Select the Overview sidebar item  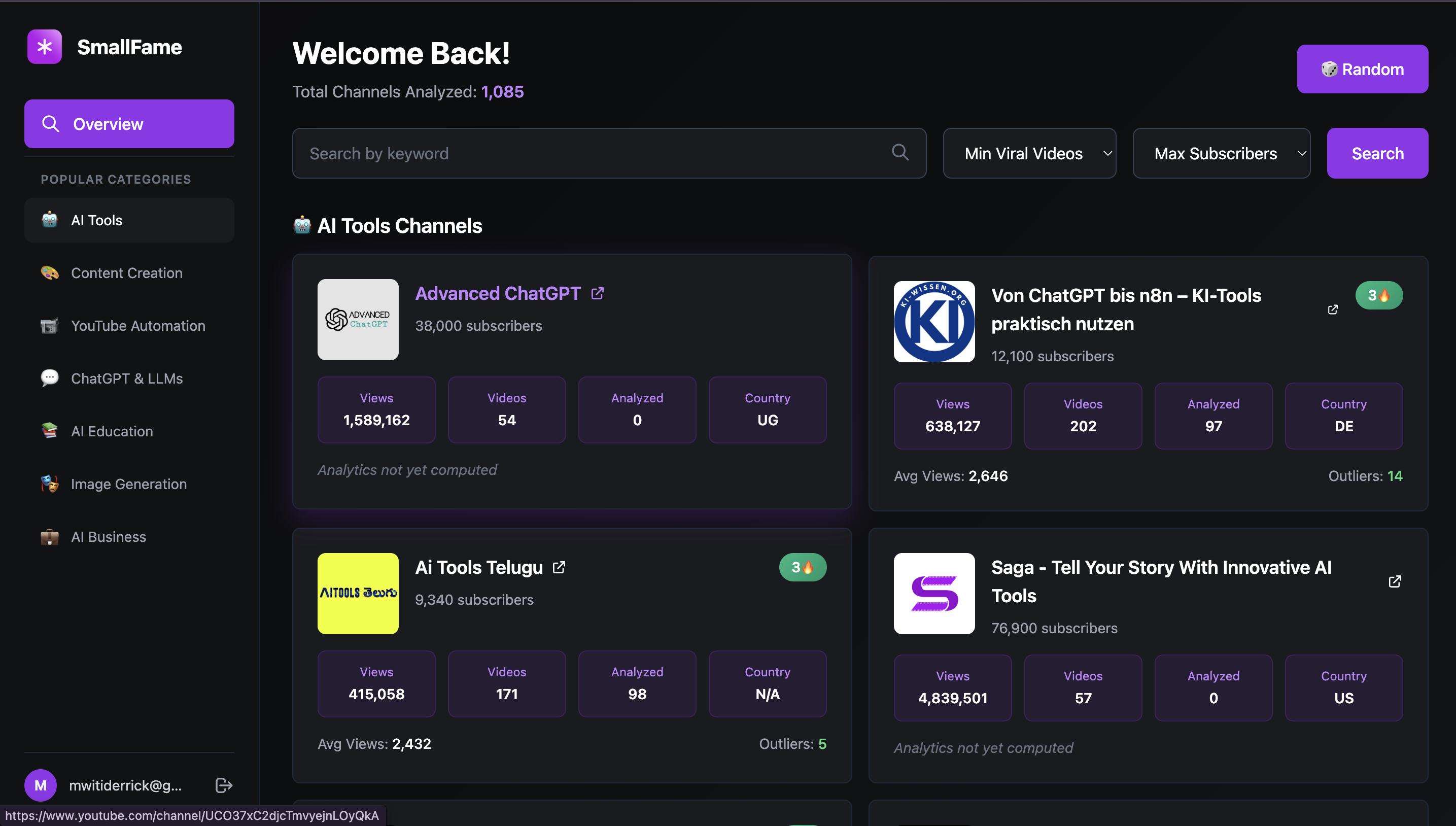click(x=129, y=124)
